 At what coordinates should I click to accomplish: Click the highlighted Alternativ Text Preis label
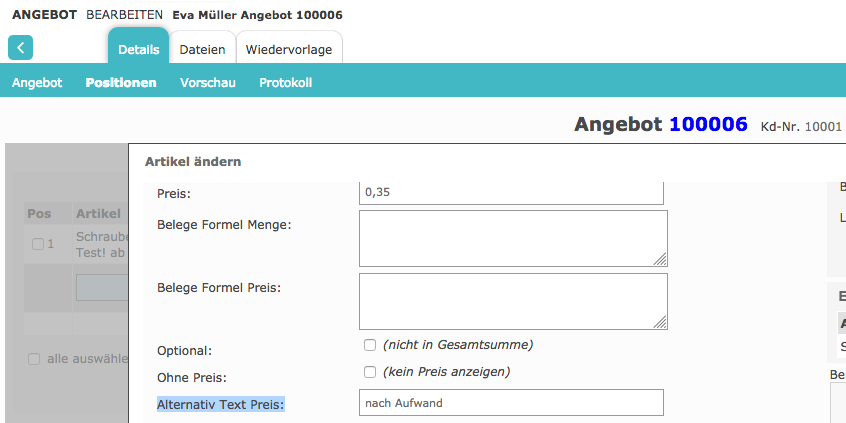(x=221, y=404)
